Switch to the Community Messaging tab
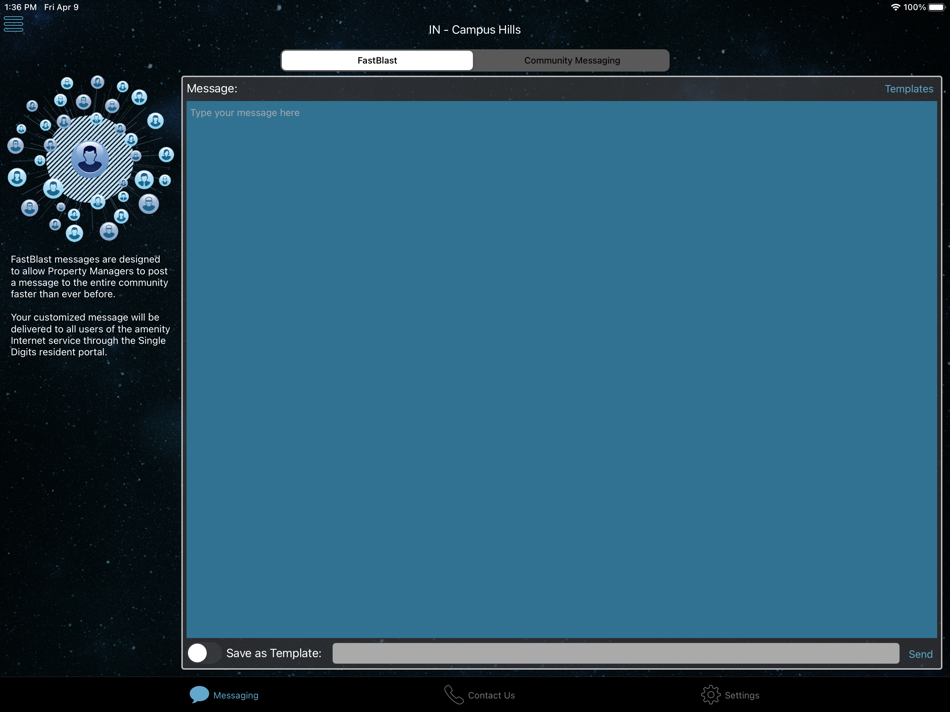Screen dimensions: 950x712 click(x=571, y=61)
